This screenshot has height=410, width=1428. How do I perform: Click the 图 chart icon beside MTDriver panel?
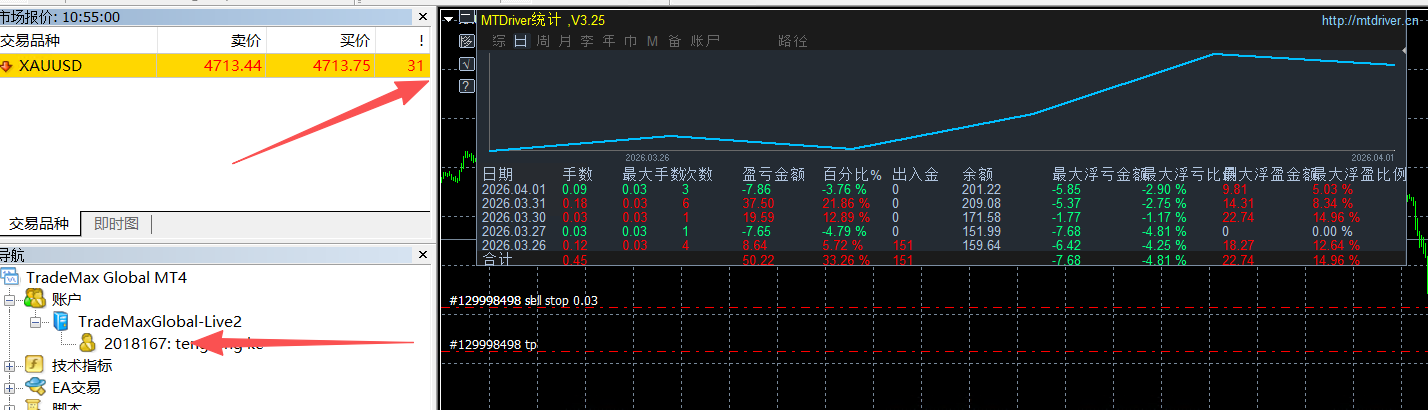467,41
